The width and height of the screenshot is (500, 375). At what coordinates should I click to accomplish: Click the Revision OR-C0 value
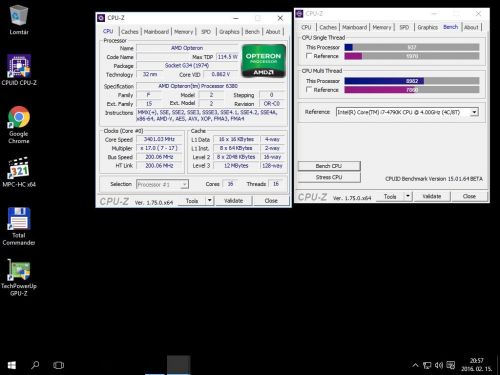point(272,104)
